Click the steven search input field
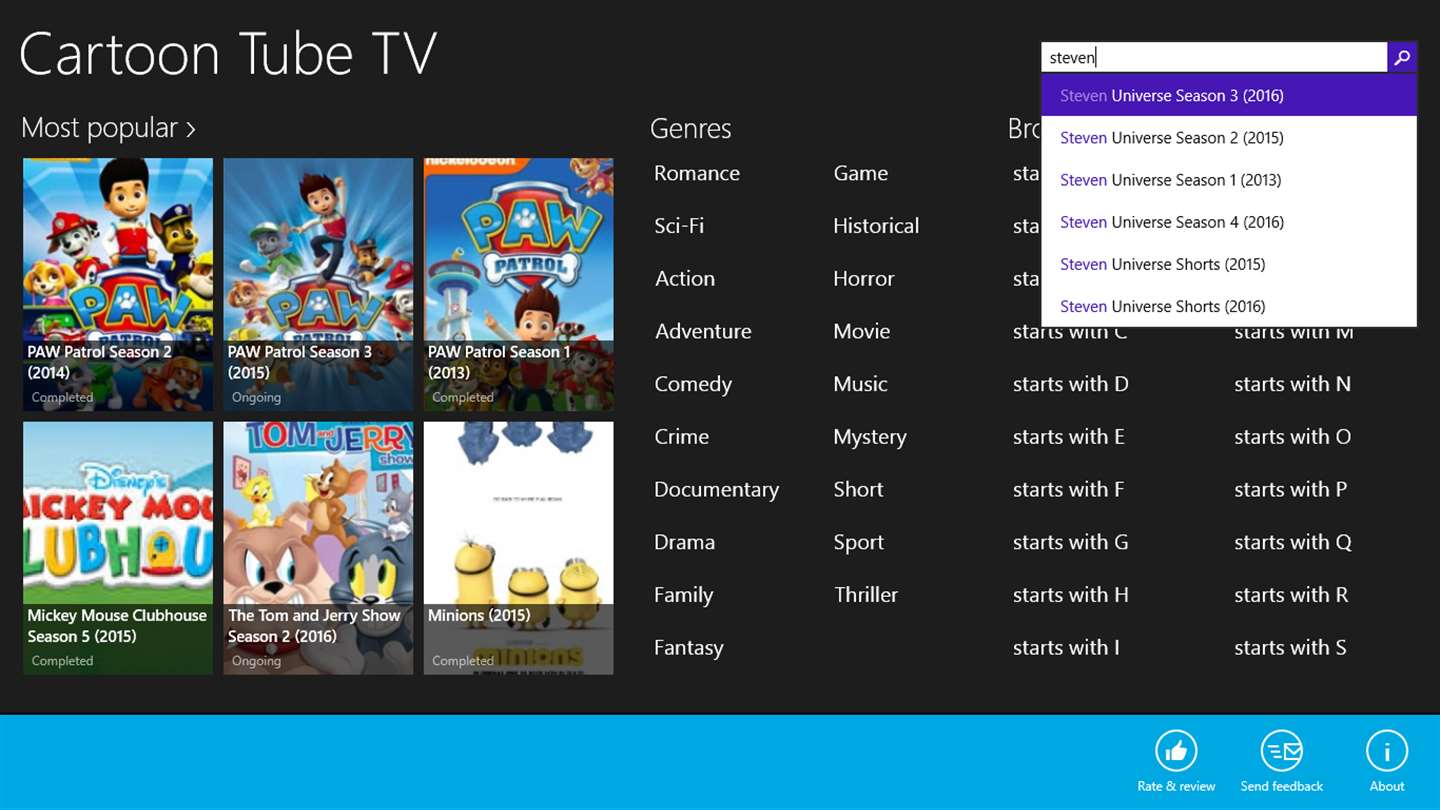 1214,58
